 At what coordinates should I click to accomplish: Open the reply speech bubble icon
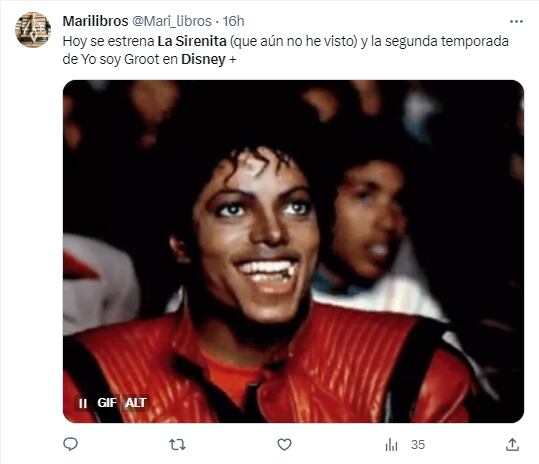tap(70, 444)
